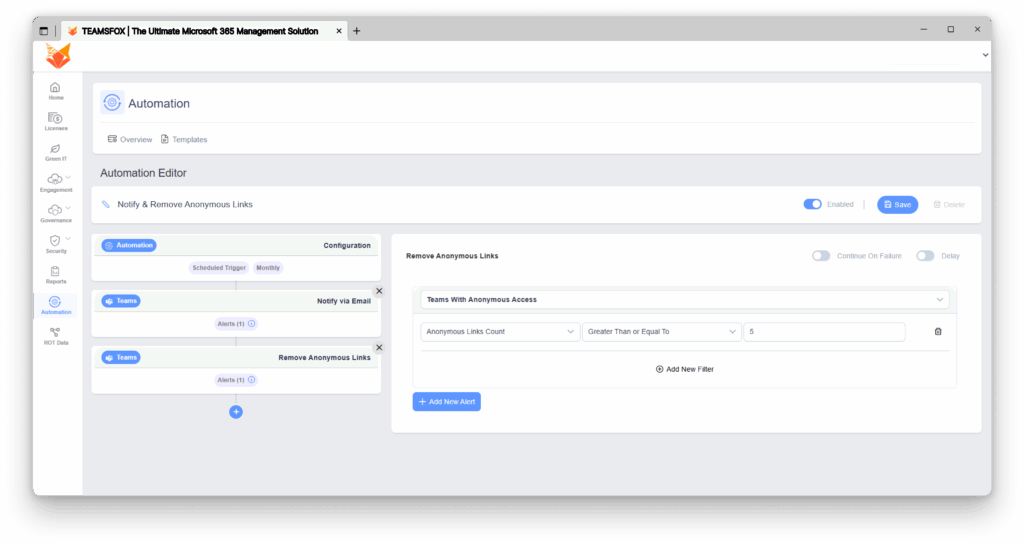The height and width of the screenshot is (544, 1024).
Task: Close the TEAMSFOX browser tab
Action: 339,31
